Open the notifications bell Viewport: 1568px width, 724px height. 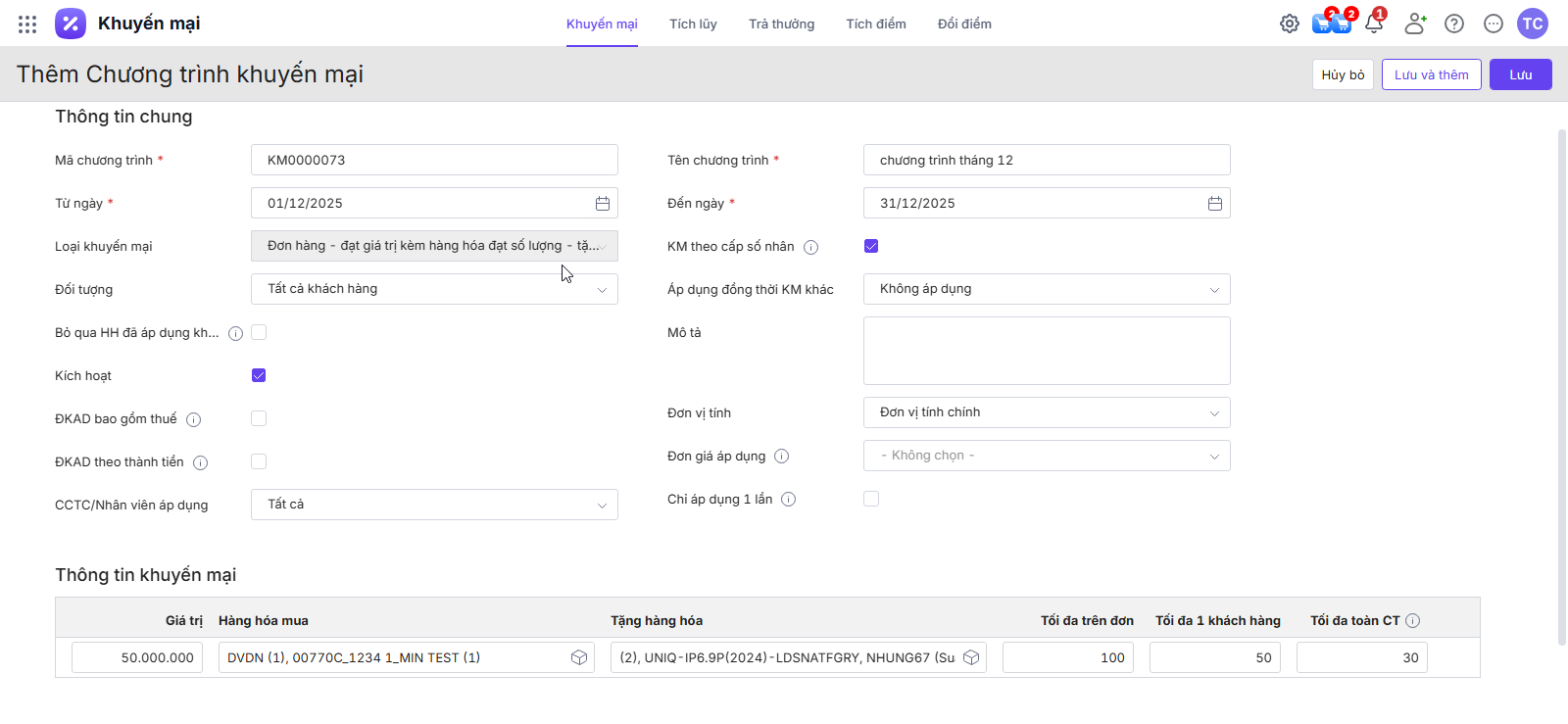pyautogui.click(x=1374, y=24)
